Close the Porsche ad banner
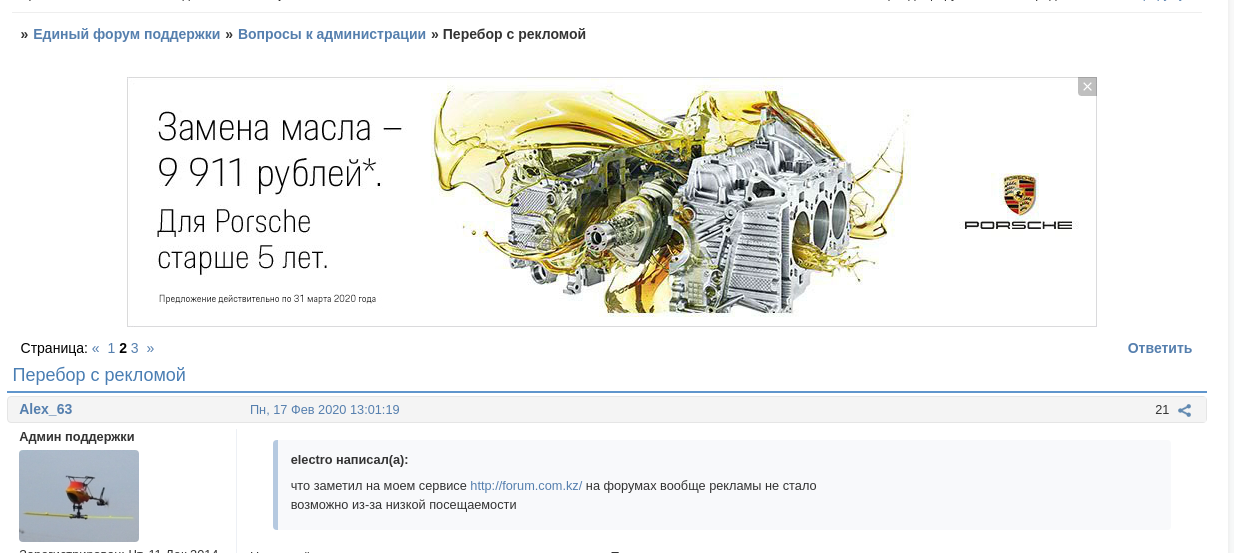The width and height of the screenshot is (1234, 553). tap(1087, 87)
